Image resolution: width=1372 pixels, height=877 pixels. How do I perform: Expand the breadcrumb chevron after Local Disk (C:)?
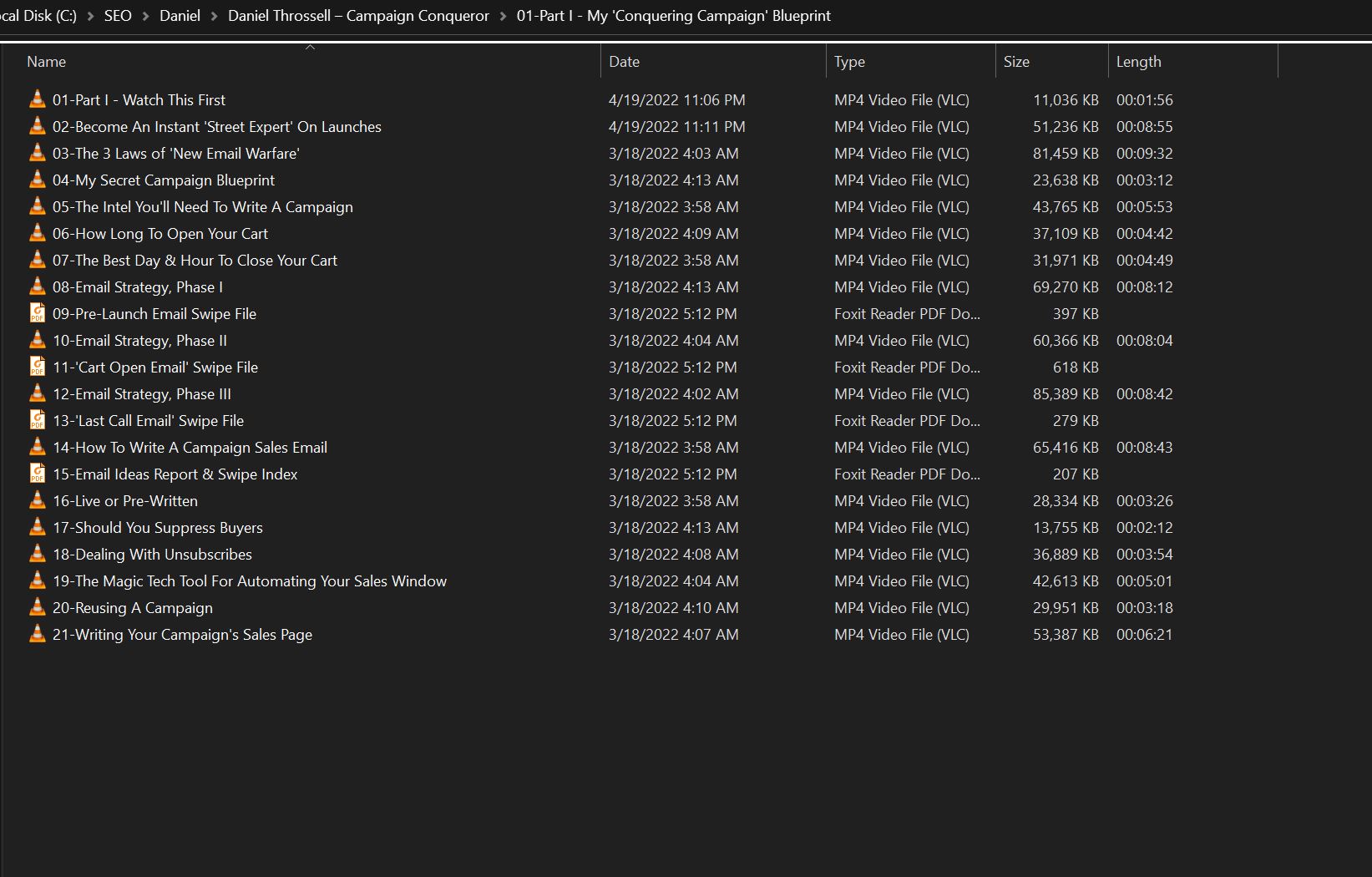point(90,16)
